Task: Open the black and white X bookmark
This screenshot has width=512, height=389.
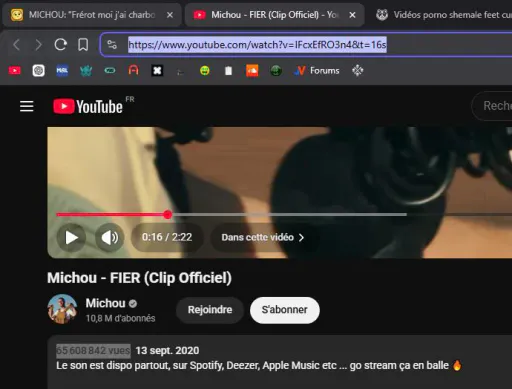Action: 157,71
